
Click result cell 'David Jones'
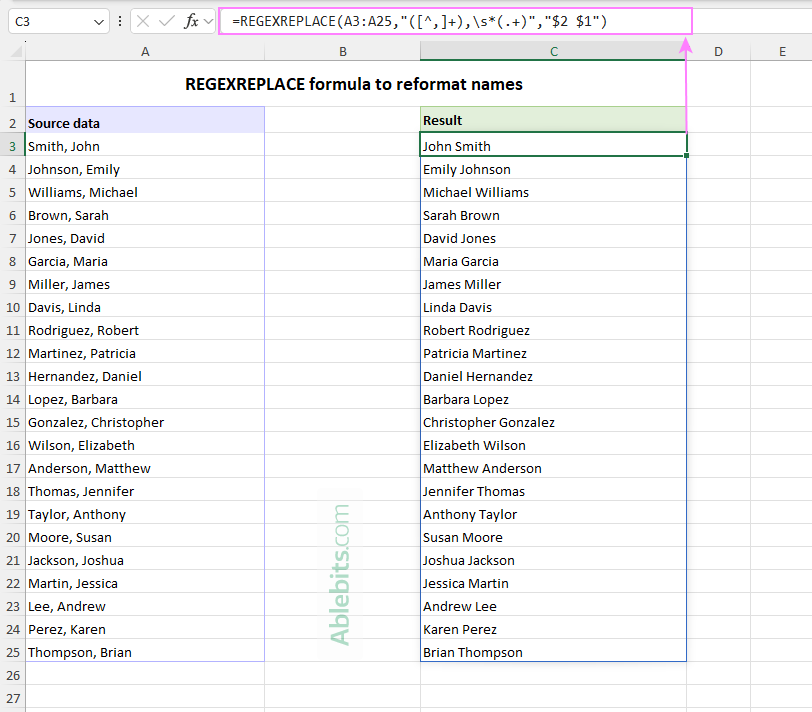[553, 237]
